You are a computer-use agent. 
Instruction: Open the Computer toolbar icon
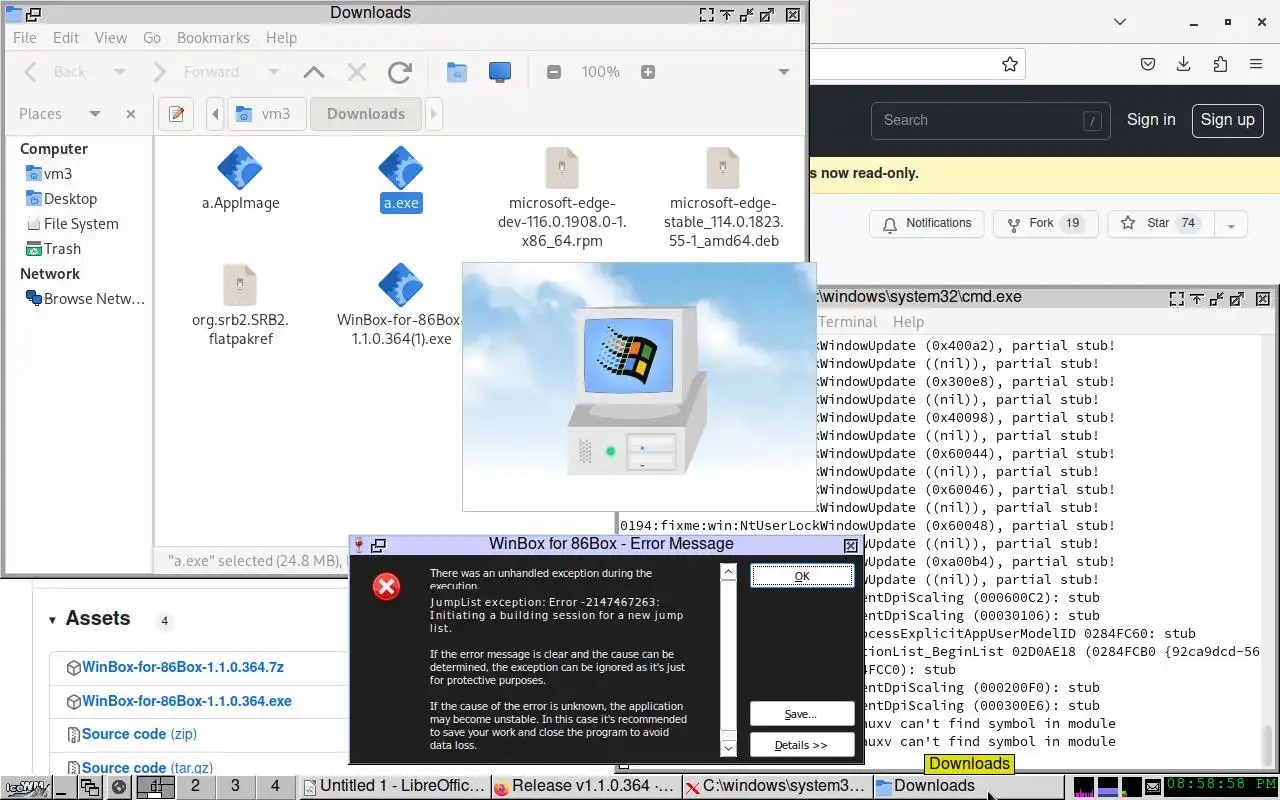[x=500, y=72]
